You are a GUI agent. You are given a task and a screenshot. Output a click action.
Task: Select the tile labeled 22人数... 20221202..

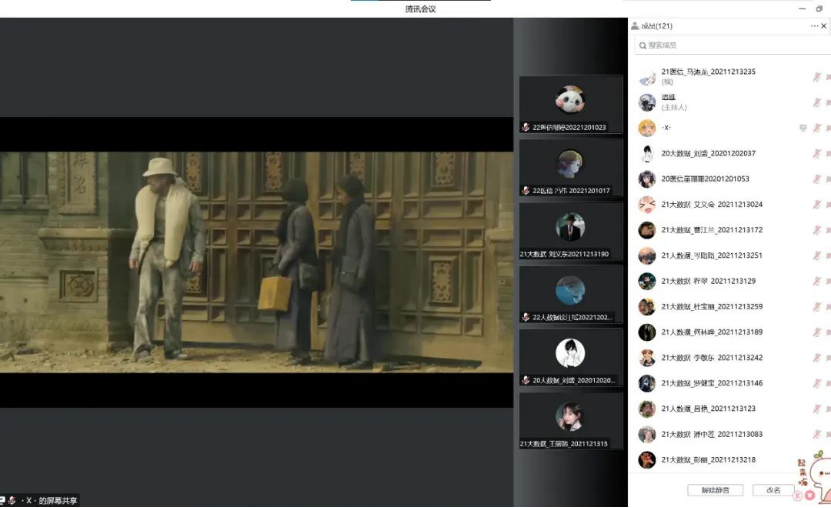click(x=571, y=294)
